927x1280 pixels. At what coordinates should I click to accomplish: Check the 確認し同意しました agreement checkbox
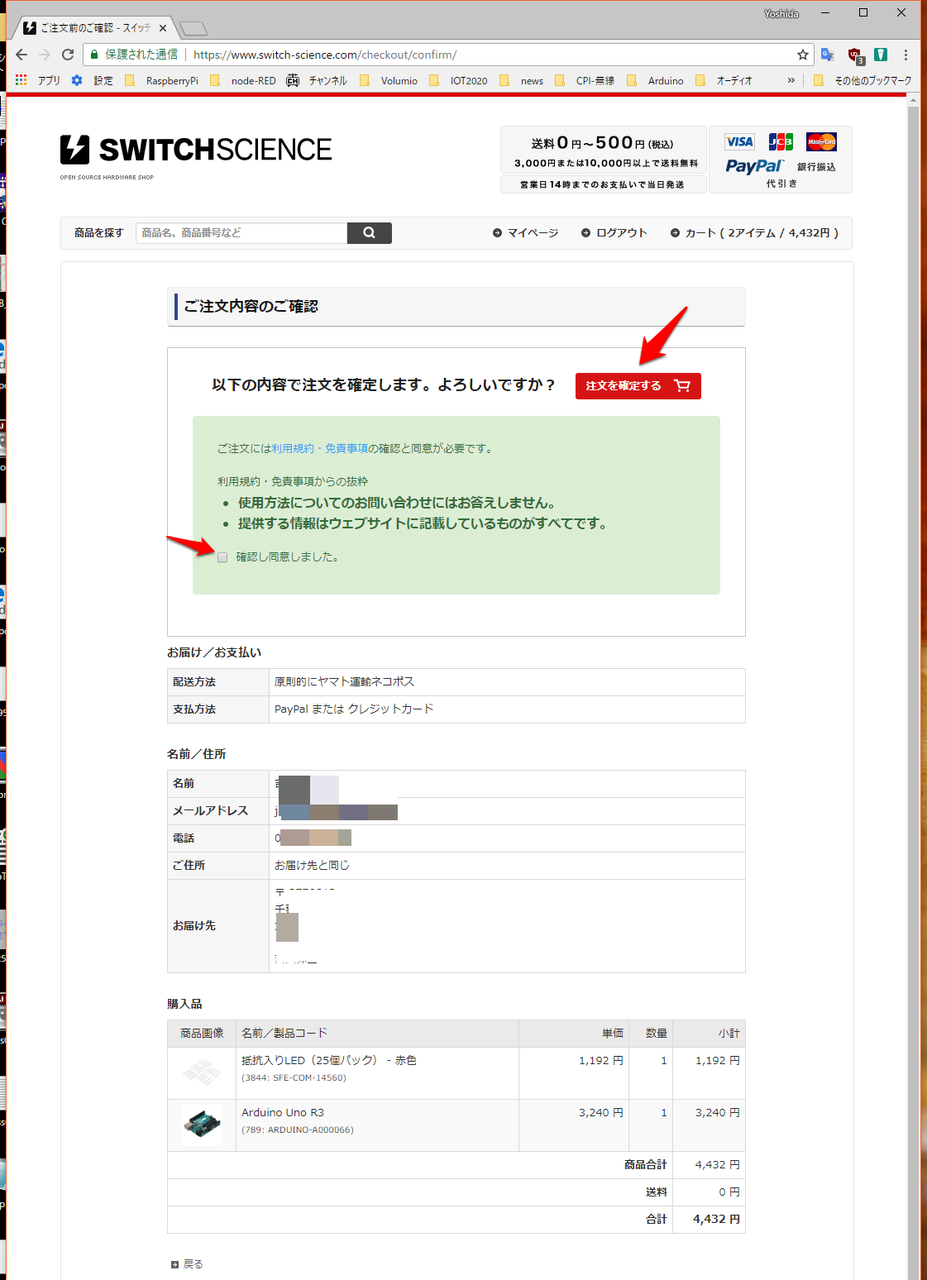[223, 557]
